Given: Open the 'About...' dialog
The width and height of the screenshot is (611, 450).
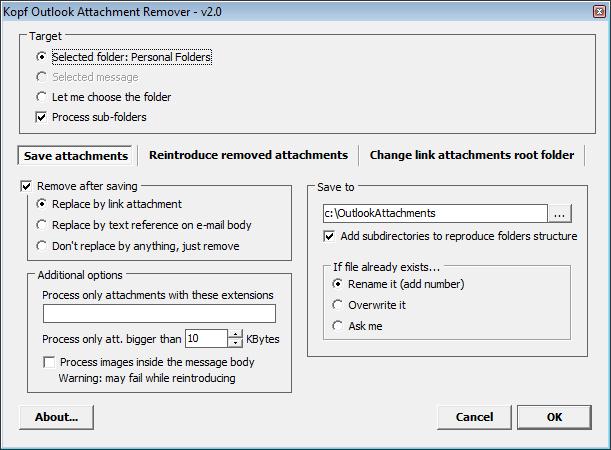Looking at the screenshot, I should 56,417.
